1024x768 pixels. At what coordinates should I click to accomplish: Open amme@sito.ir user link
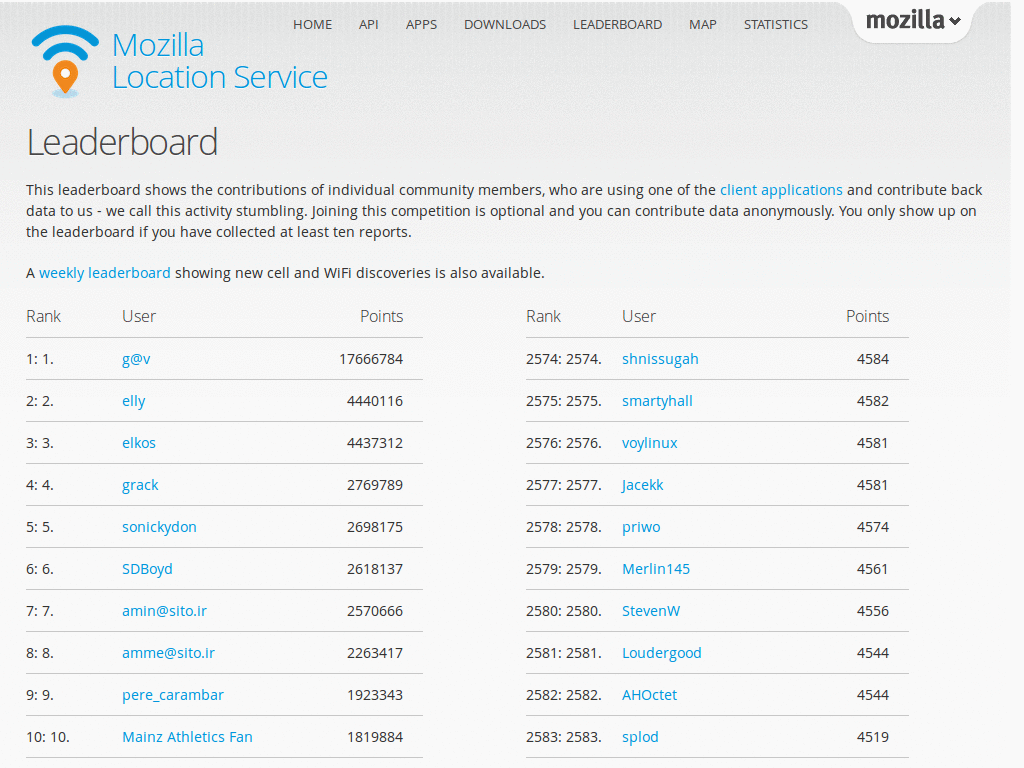[x=168, y=653]
